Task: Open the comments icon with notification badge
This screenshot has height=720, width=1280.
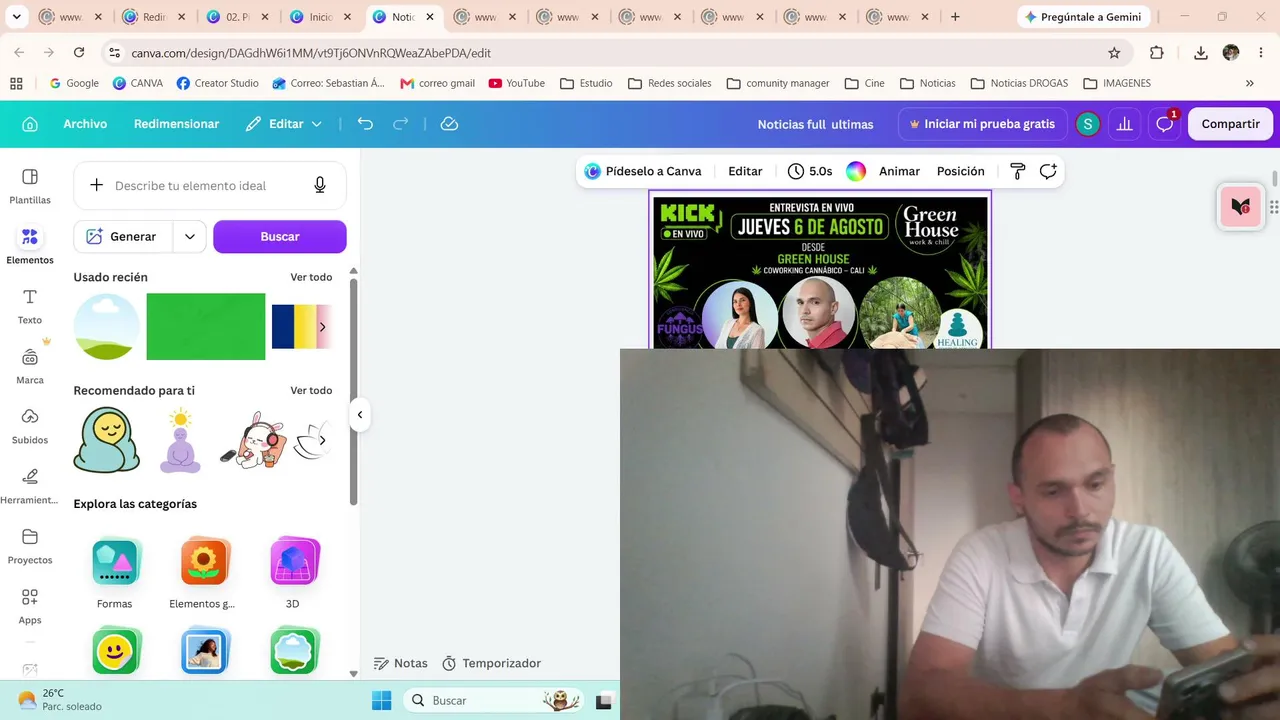Action: (1164, 124)
